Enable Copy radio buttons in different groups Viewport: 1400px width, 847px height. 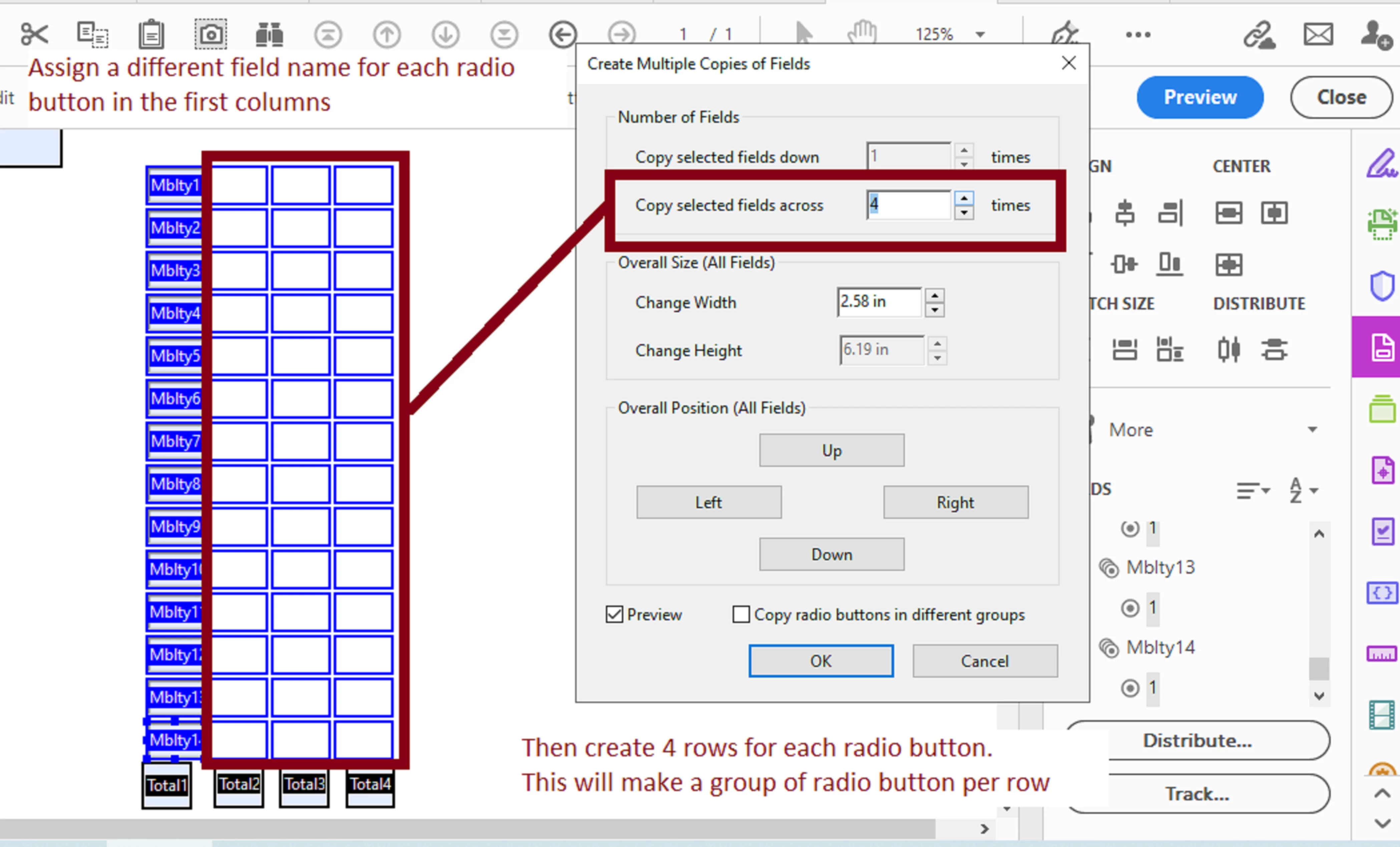[x=741, y=614]
